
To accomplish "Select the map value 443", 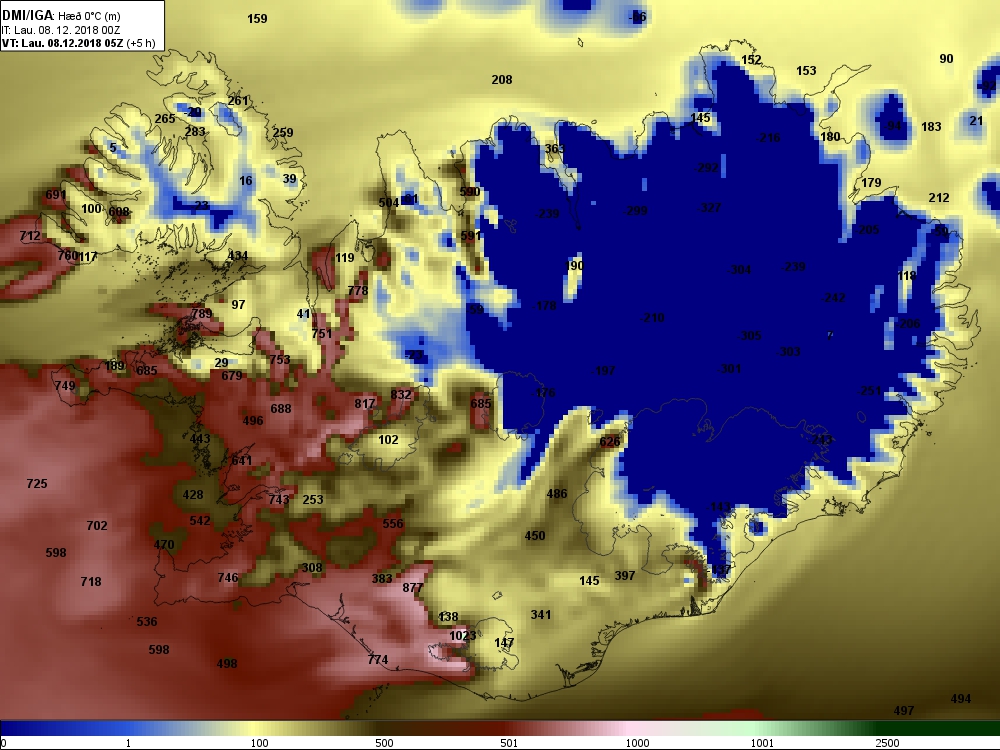I will point(200,439).
